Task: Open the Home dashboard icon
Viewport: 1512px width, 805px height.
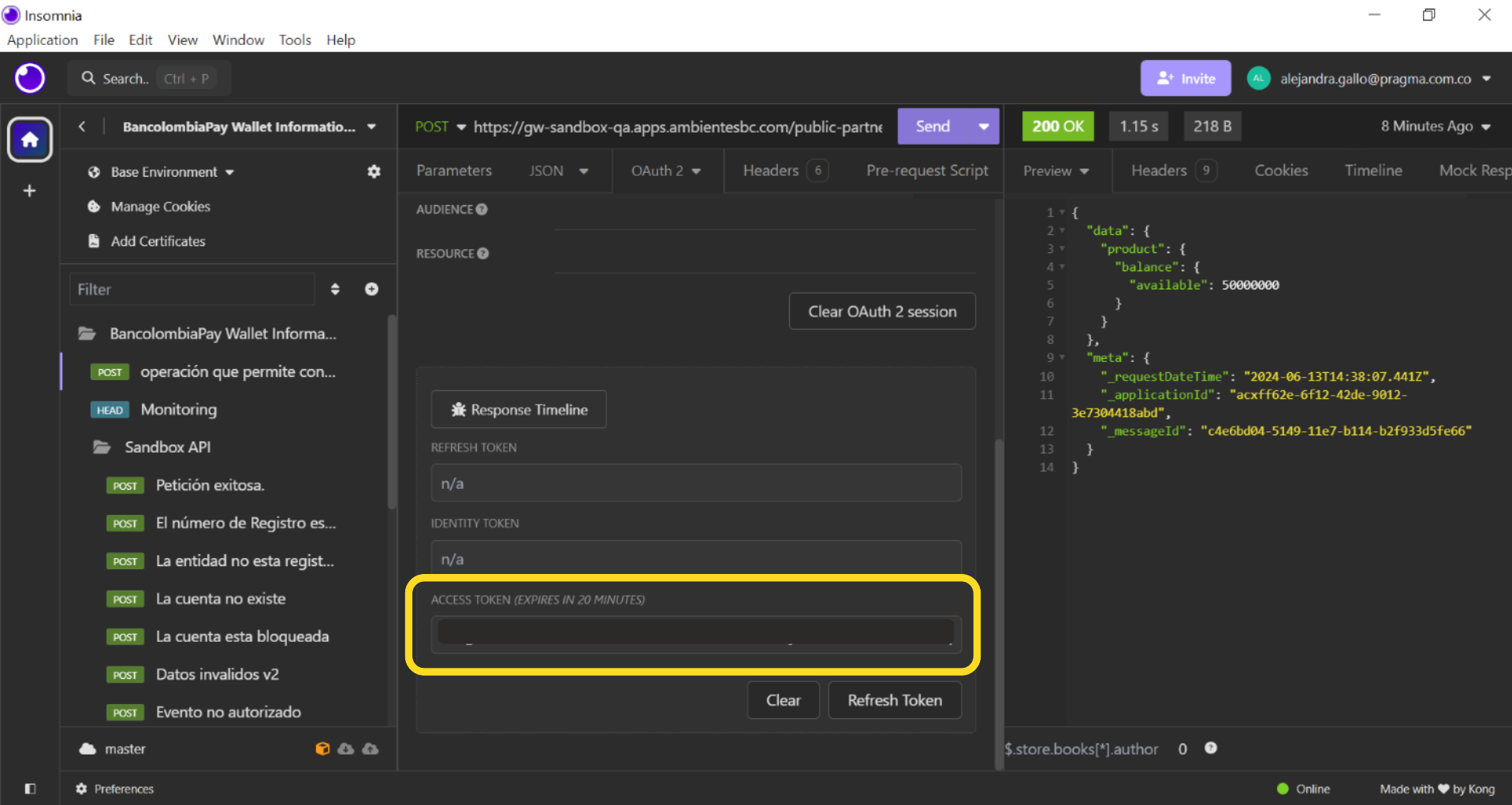Action: pos(30,140)
